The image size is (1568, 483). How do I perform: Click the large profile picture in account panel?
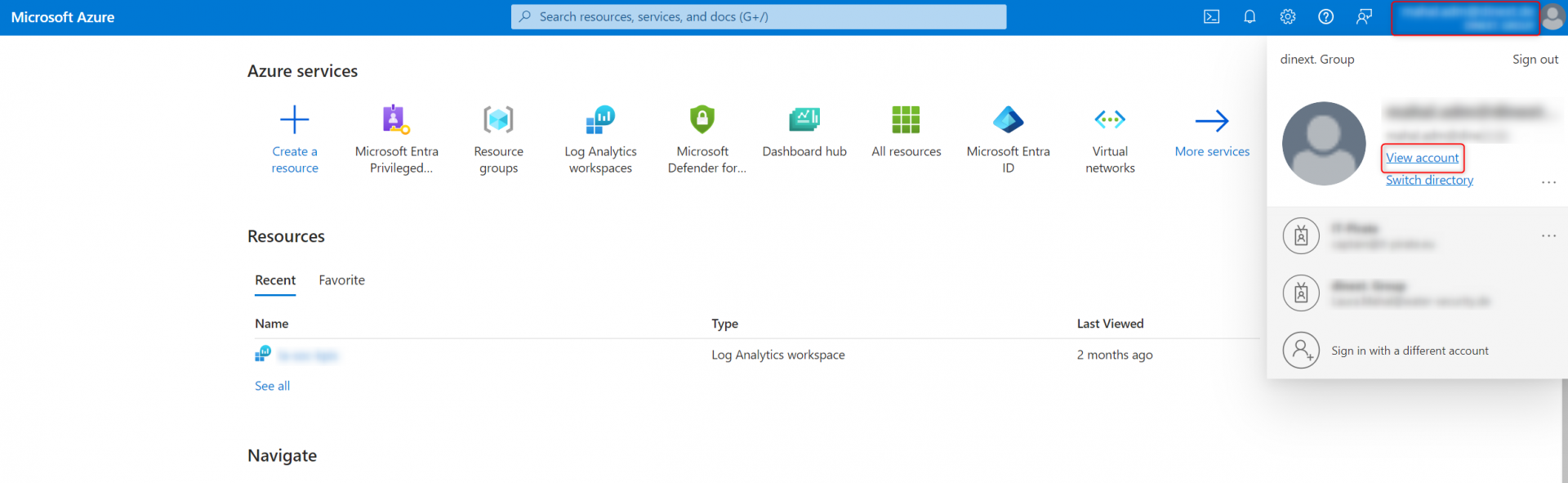click(1324, 144)
